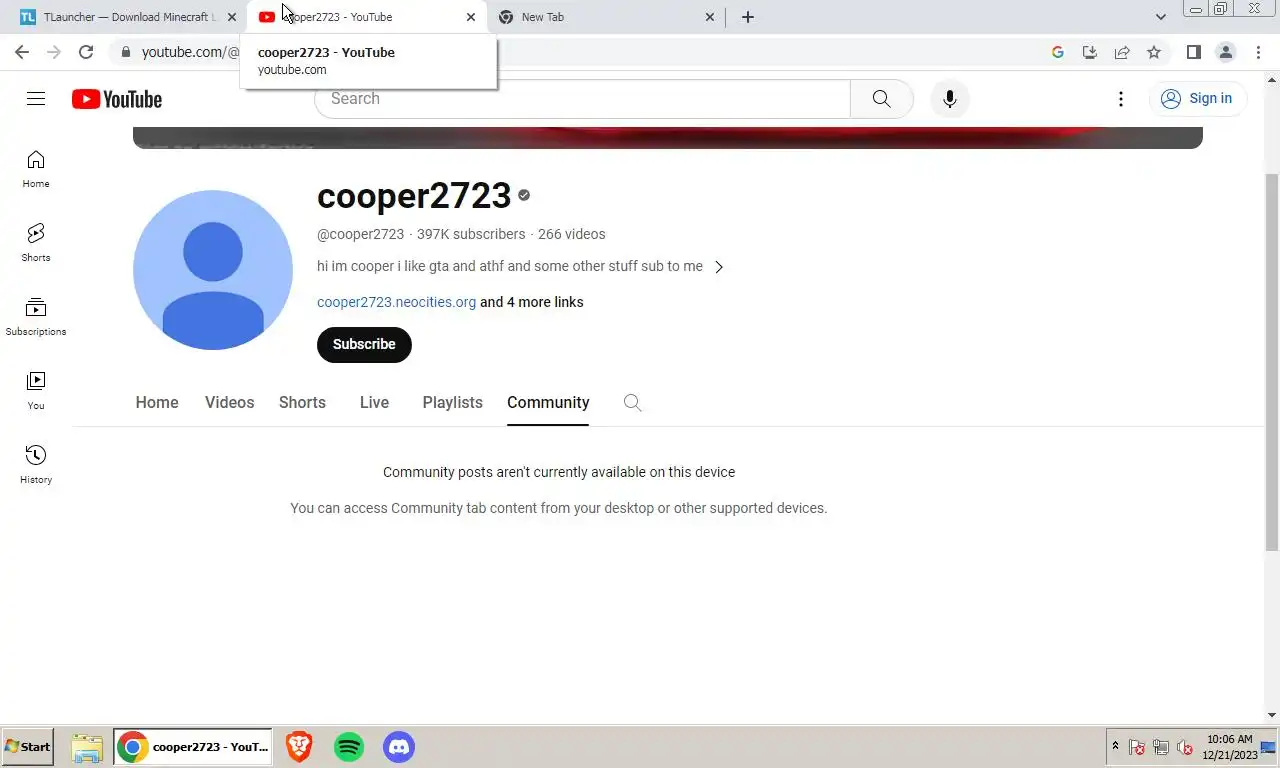Image resolution: width=1280 pixels, height=768 pixels.
Task: Click the '266 videos' text
Action: coord(571,234)
